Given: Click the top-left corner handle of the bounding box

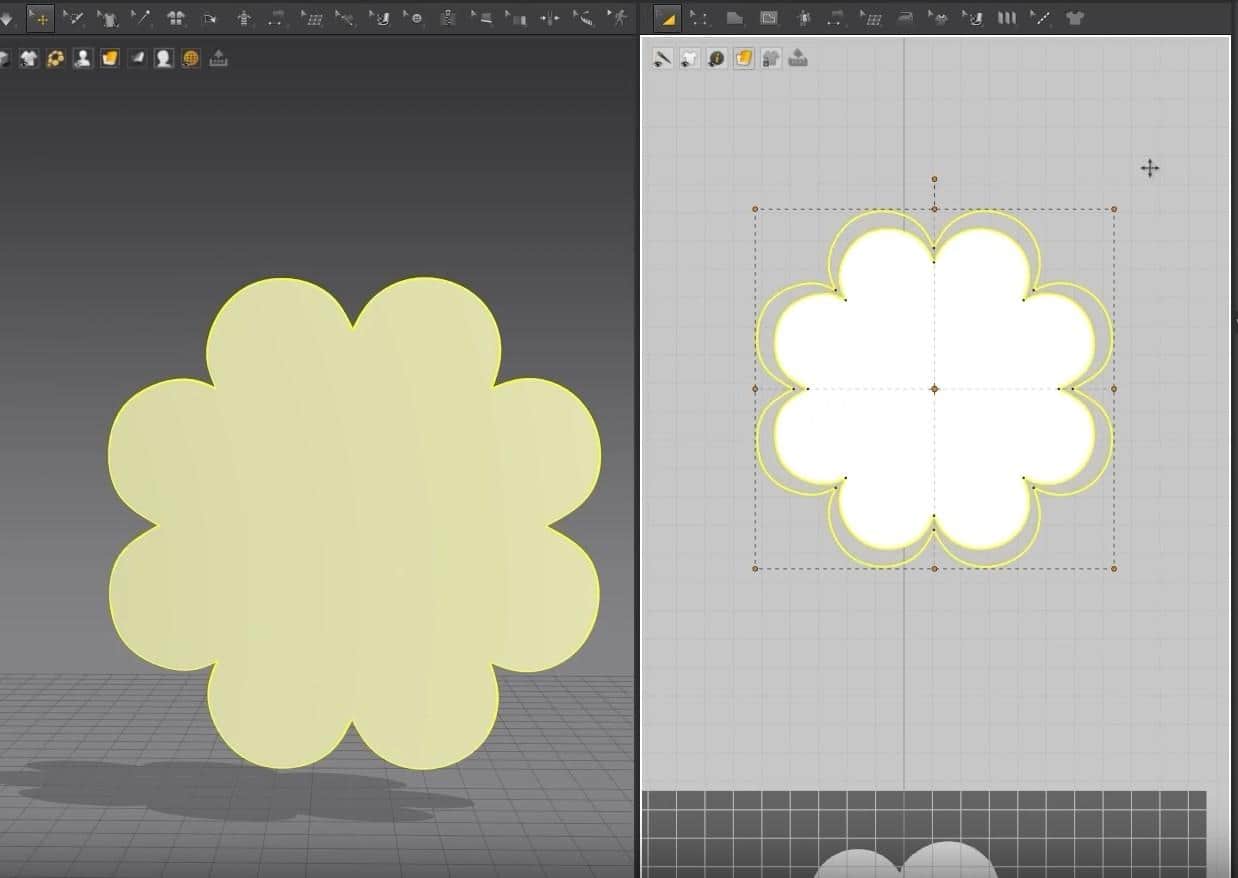Looking at the screenshot, I should coord(755,210).
